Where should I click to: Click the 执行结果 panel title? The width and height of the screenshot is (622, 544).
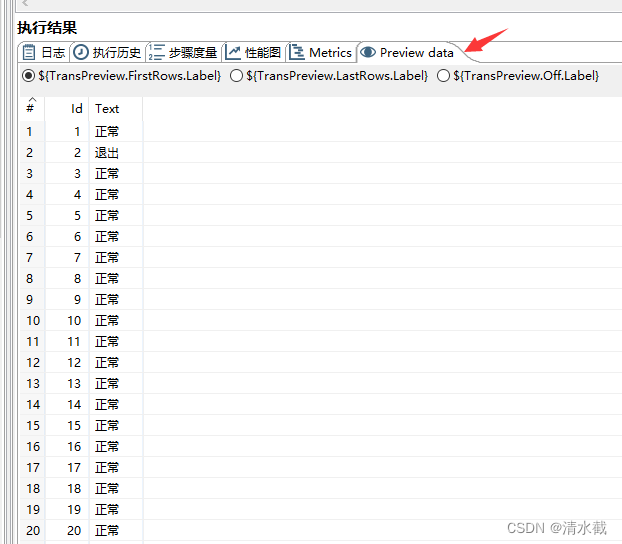(x=47, y=28)
